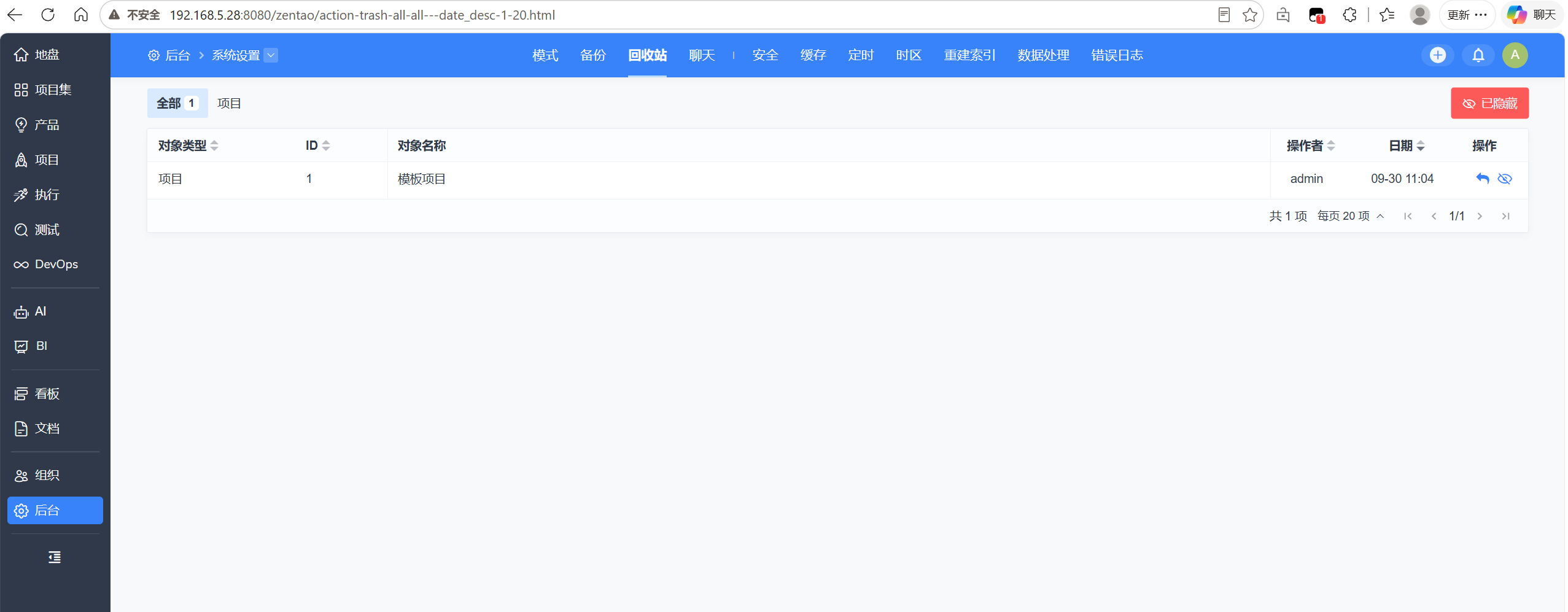1568x612 pixels.
Task: Click the plus quick-create button
Action: pyautogui.click(x=1437, y=55)
